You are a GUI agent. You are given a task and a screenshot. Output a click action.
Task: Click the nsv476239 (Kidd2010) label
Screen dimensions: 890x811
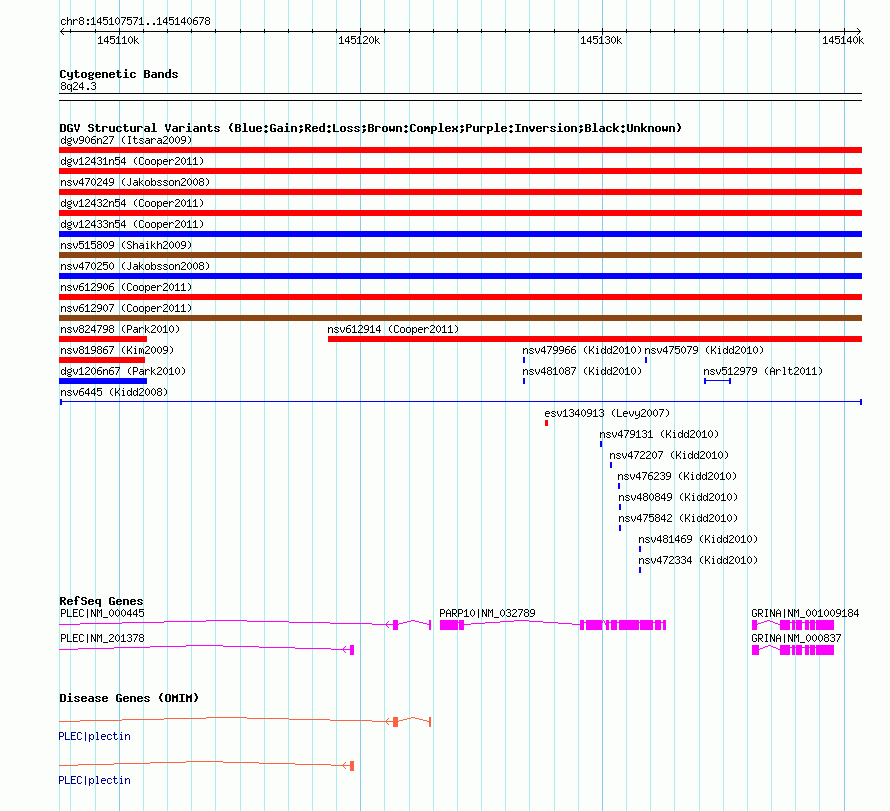coord(677,476)
